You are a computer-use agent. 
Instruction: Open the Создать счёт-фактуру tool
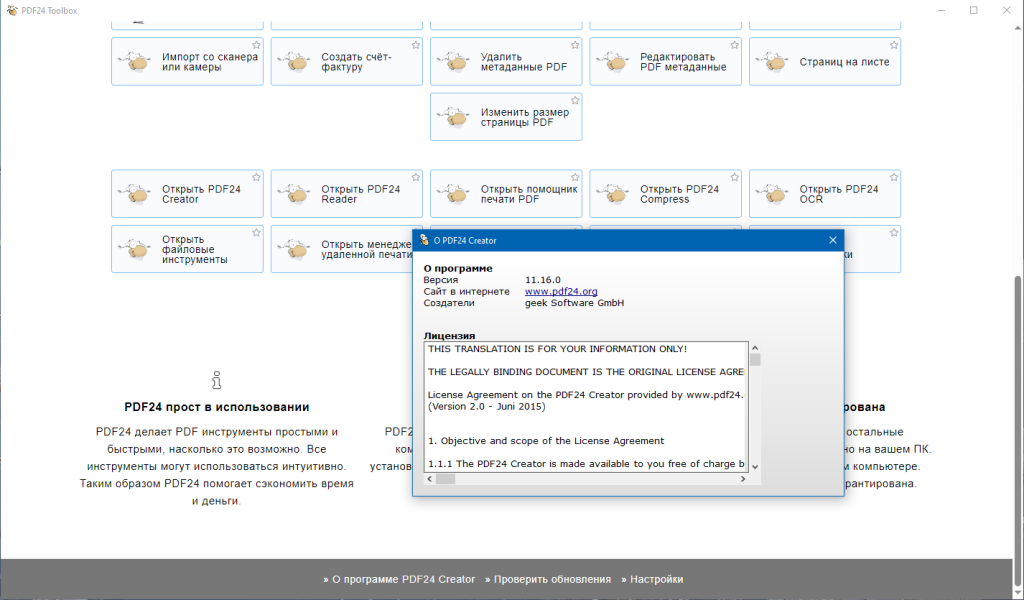tap(347, 61)
